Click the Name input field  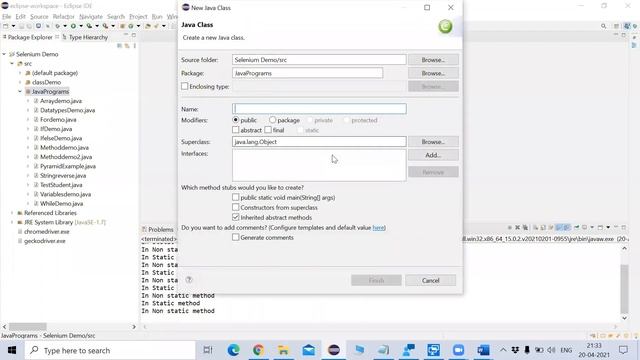click(x=319, y=109)
